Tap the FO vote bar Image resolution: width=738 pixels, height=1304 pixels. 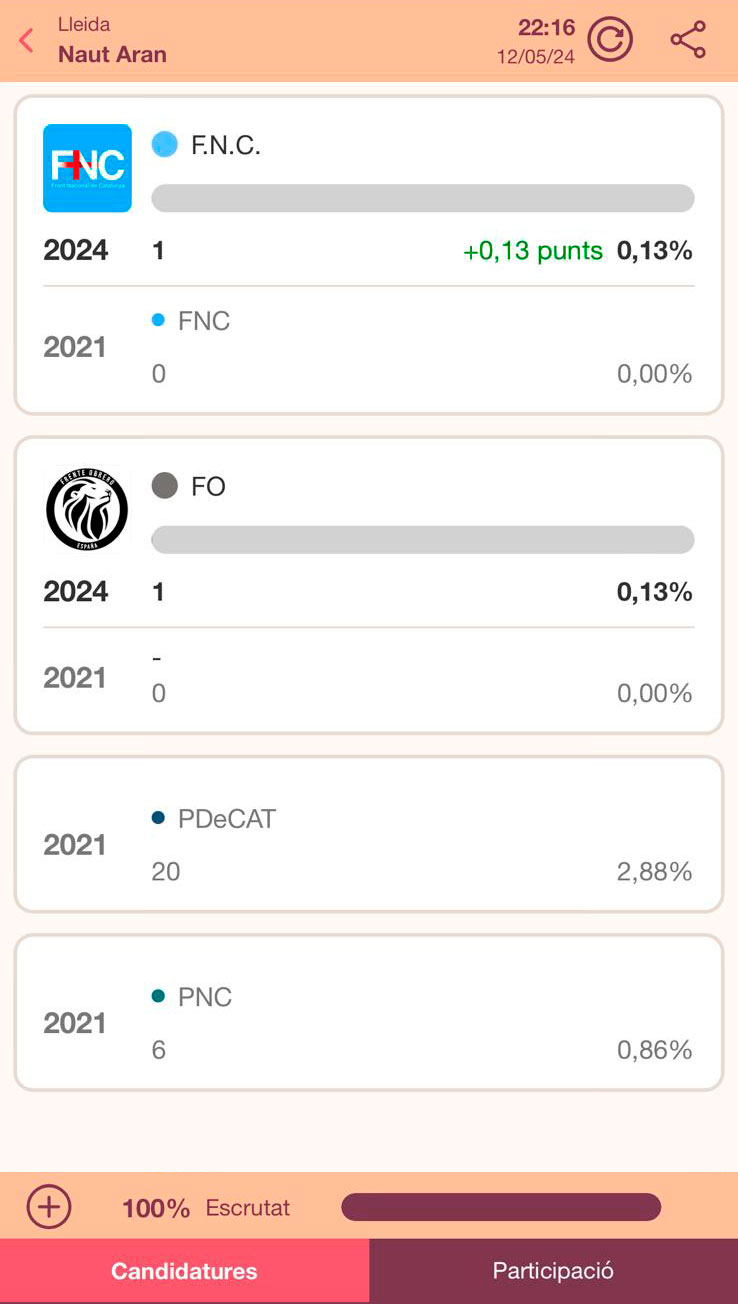[x=422, y=540]
